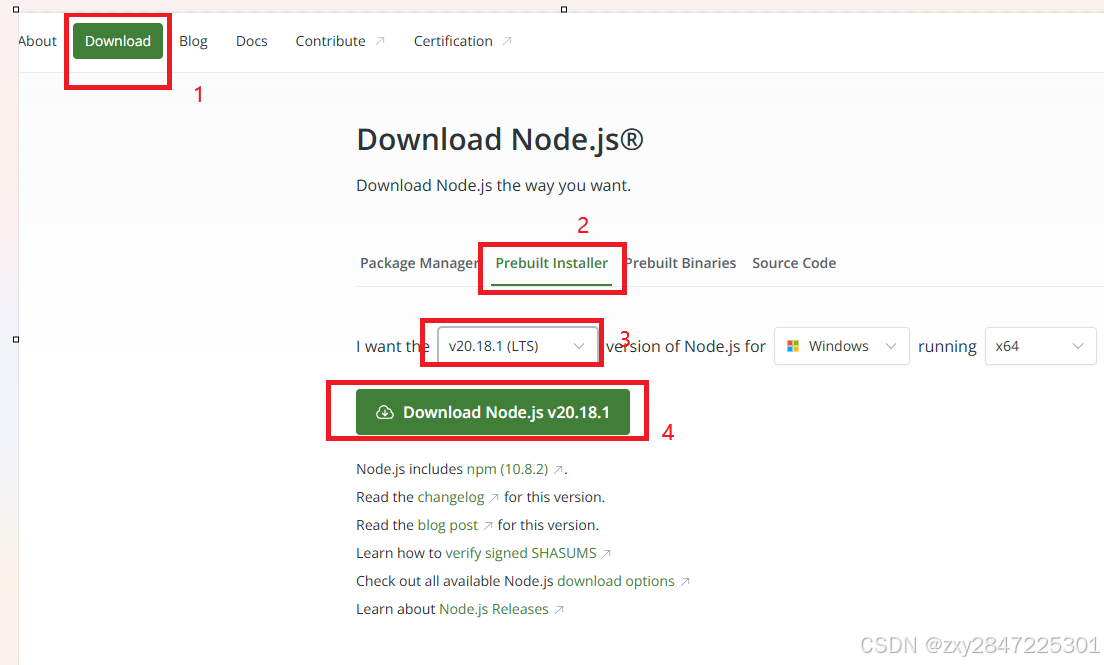Open the changelog link
The image size is (1104, 665).
click(x=451, y=497)
